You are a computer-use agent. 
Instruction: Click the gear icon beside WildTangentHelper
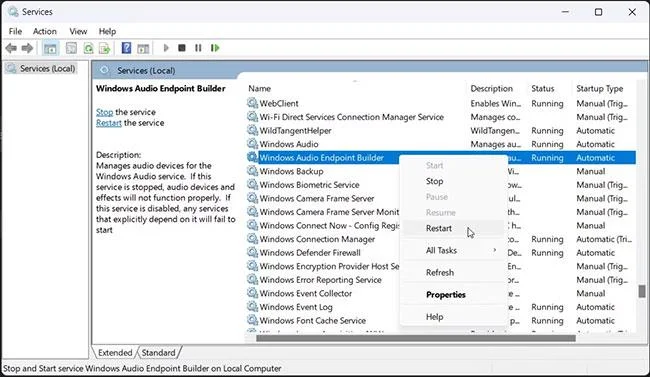(252, 130)
